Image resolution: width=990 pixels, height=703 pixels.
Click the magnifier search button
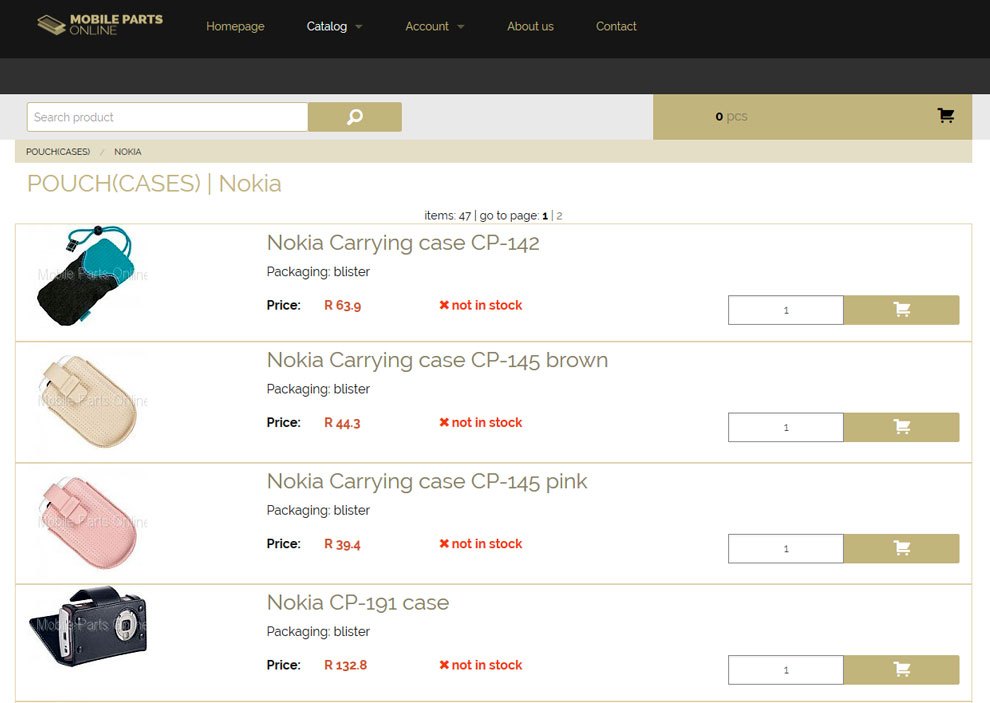coord(355,117)
